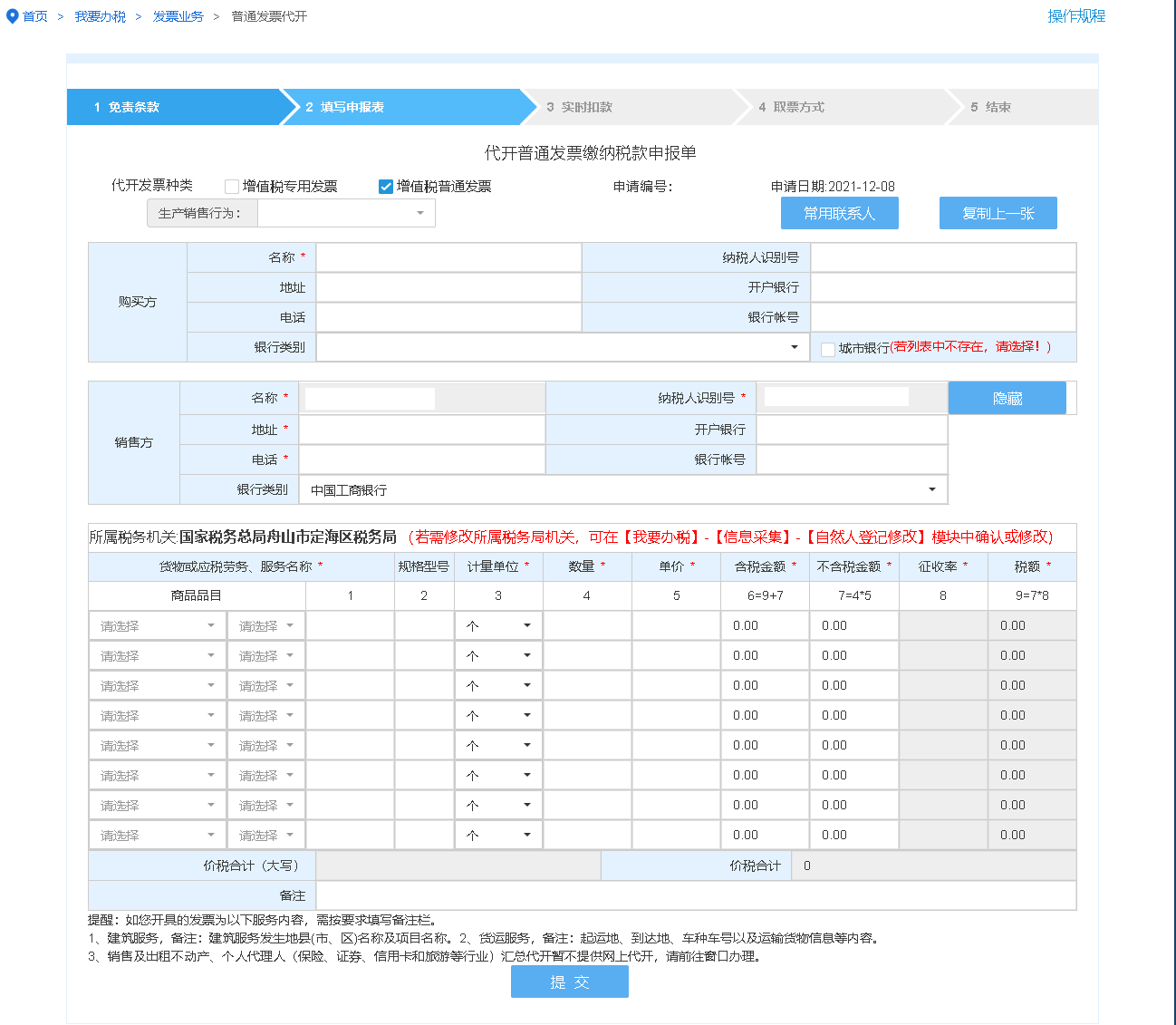This screenshot has height=1025, width=1176.
Task: Open first row 计量单位 个 dropdown
Action: pos(498,626)
